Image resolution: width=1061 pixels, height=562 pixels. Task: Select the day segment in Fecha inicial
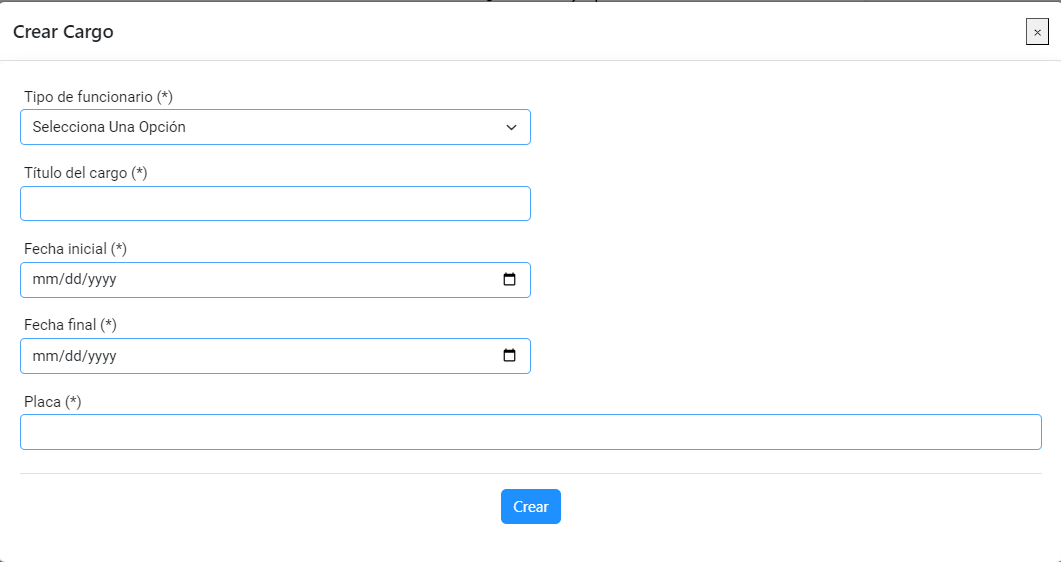coord(72,279)
